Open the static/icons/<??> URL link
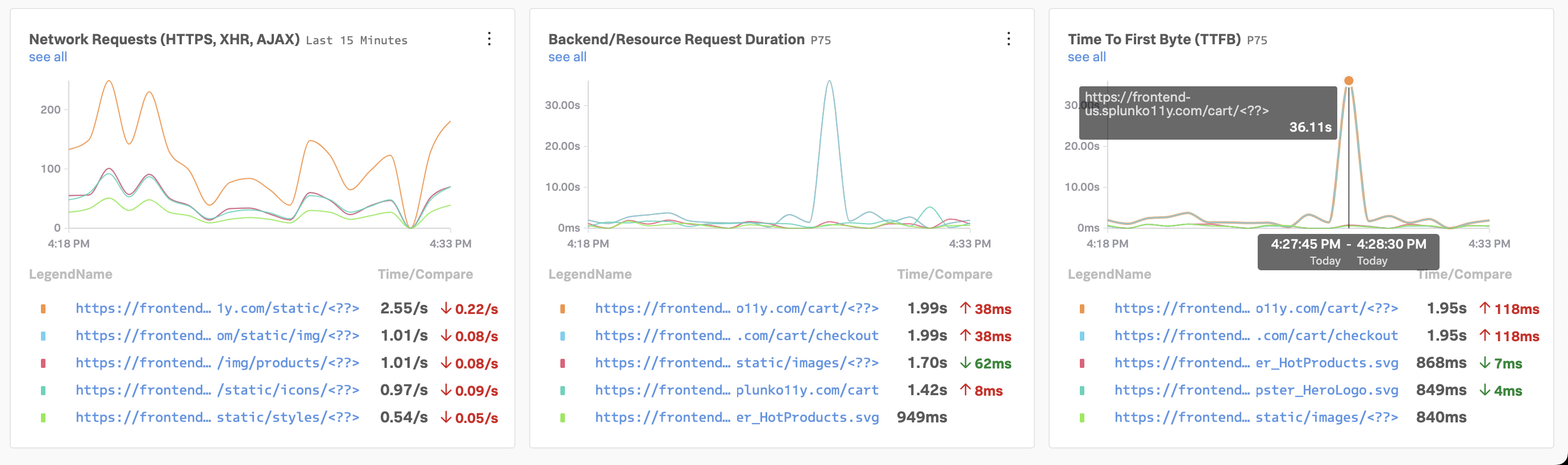This screenshot has width=1568, height=465. coord(217,390)
